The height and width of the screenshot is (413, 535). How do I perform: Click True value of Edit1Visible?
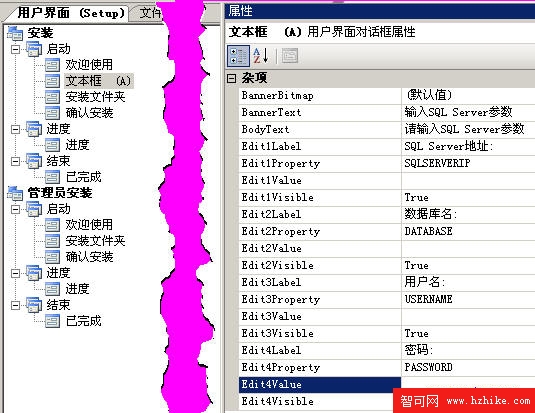tap(416, 198)
